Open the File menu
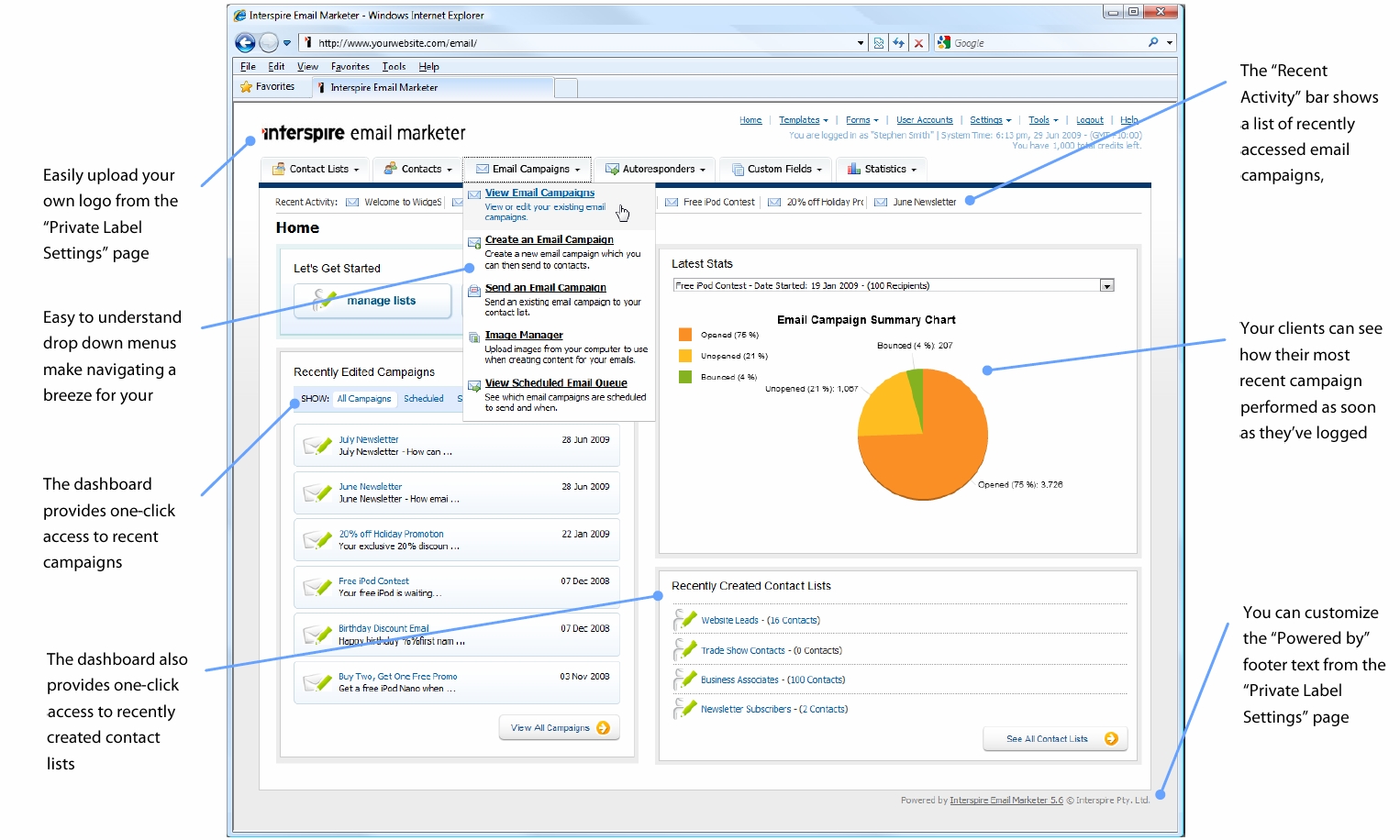1400x840 pixels. tap(248, 67)
